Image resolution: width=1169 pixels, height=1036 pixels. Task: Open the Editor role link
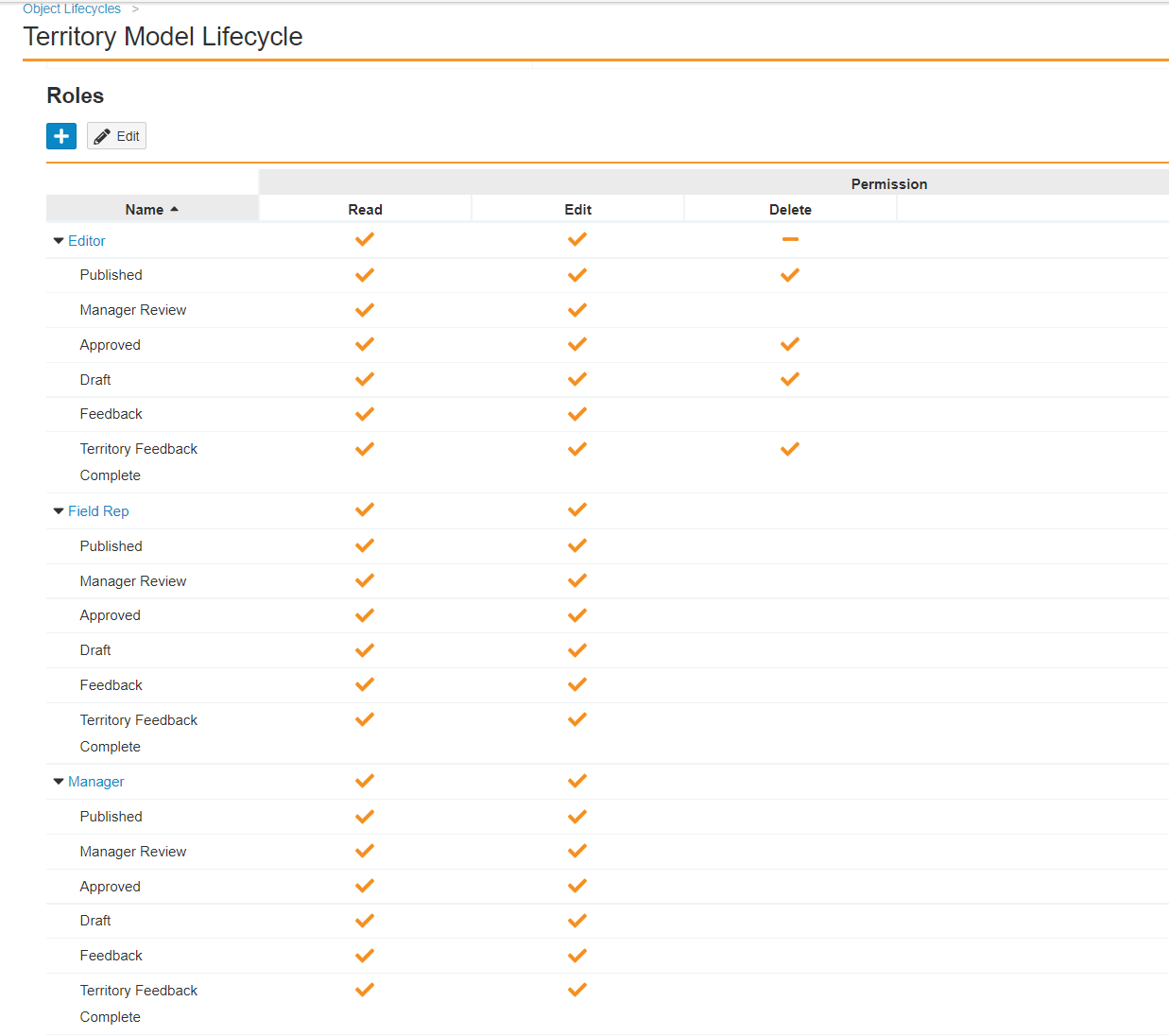pyautogui.click(x=87, y=241)
